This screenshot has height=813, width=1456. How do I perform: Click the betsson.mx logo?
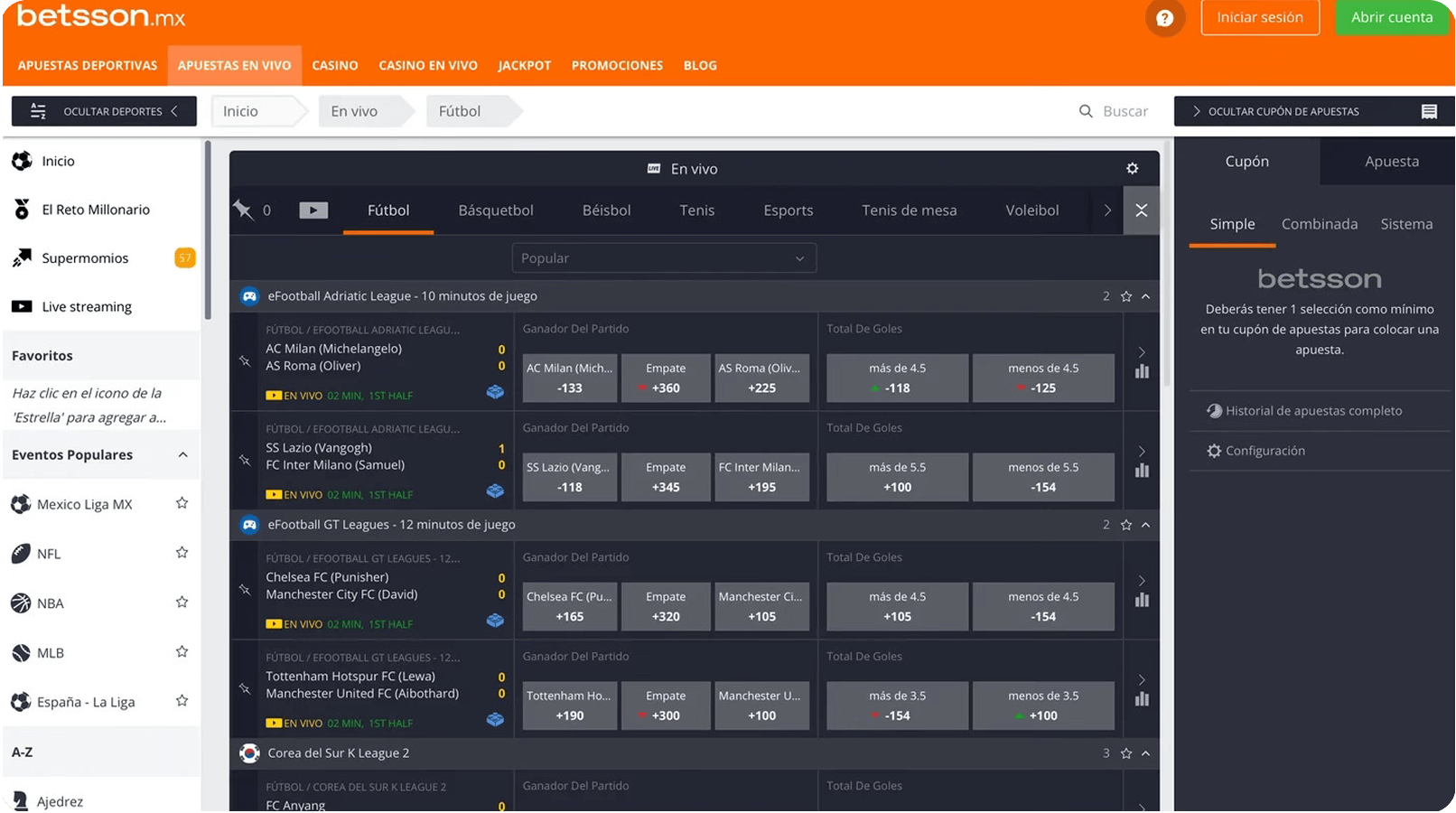[101, 16]
